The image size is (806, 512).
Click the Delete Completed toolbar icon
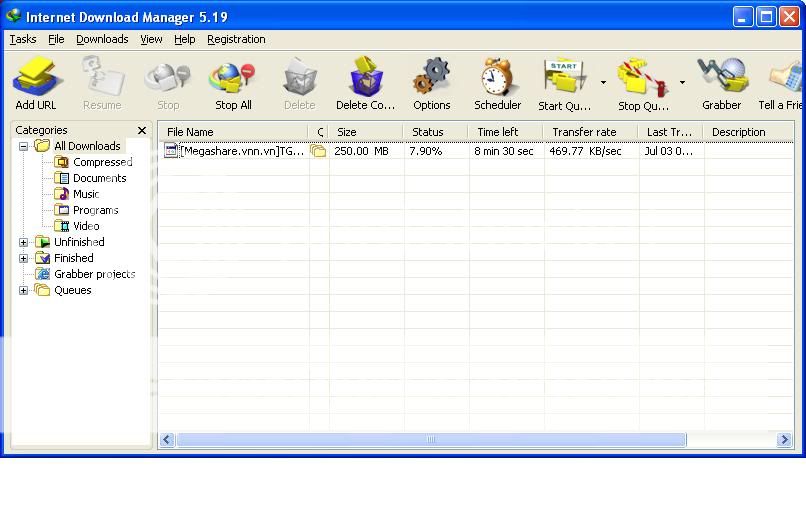366,77
